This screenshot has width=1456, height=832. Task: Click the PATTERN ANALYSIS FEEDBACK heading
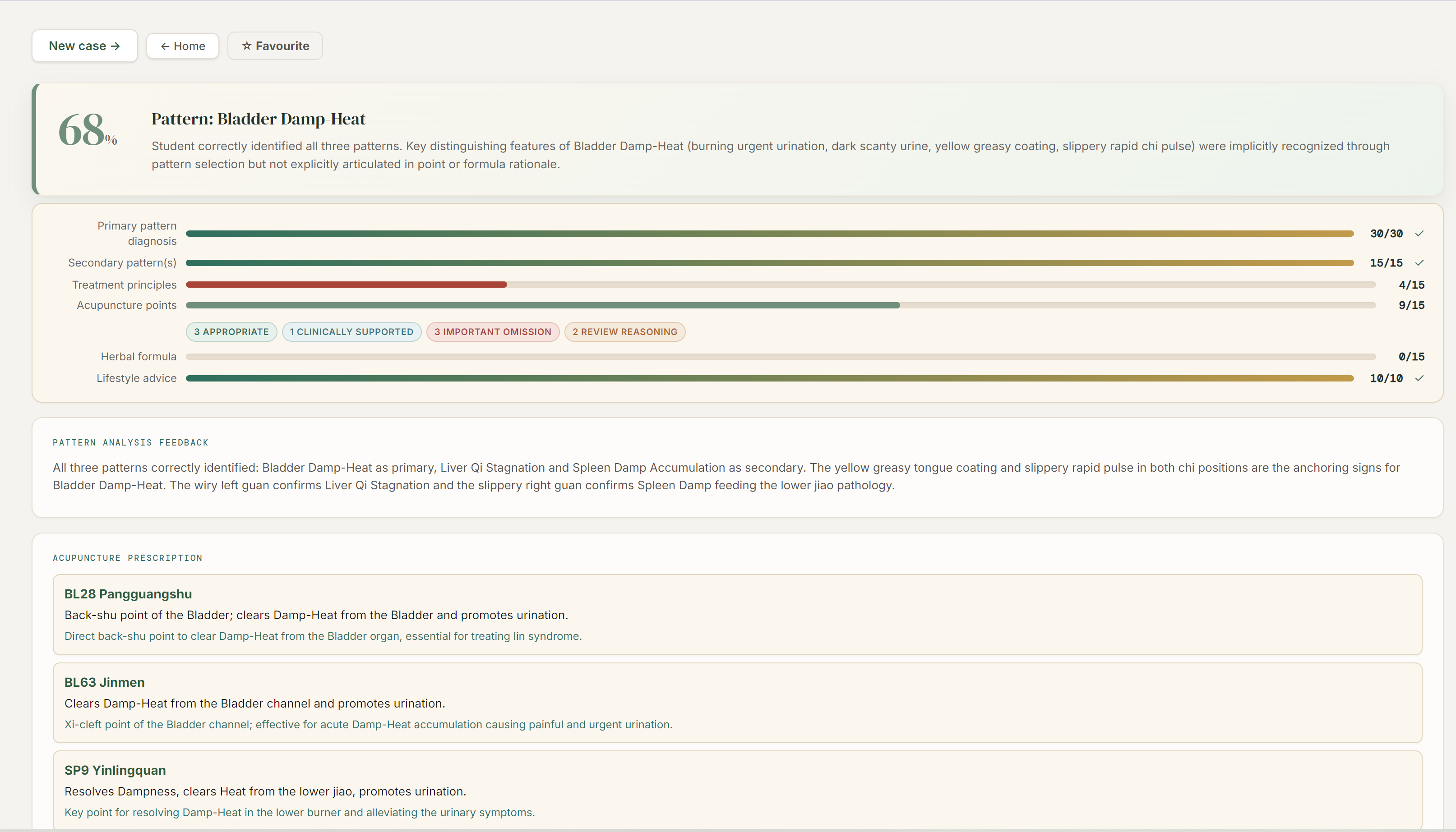130,442
